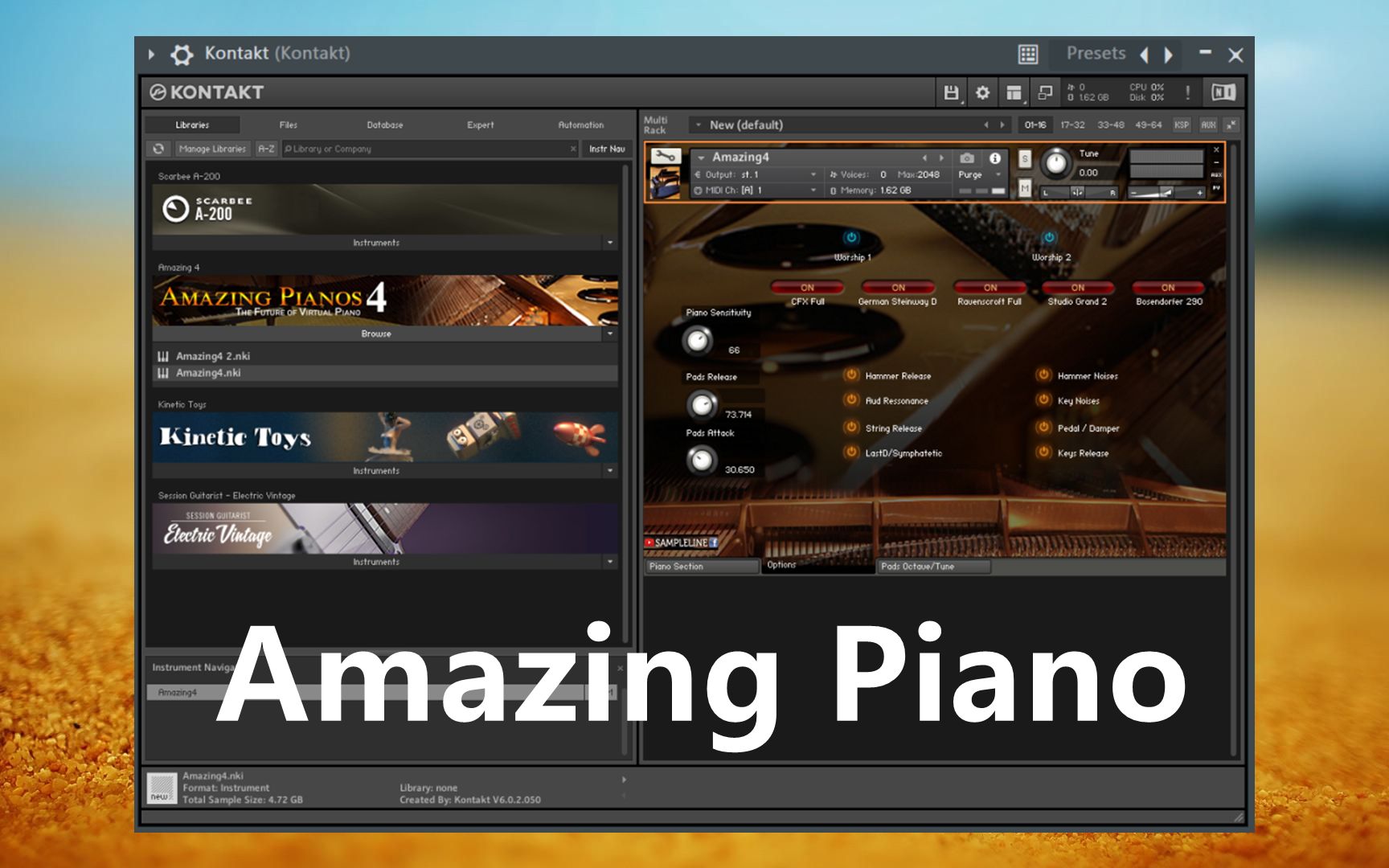Open Amazing4 instrument name dropdown arrow
Viewport: 1389px width, 868px height.
[701, 158]
